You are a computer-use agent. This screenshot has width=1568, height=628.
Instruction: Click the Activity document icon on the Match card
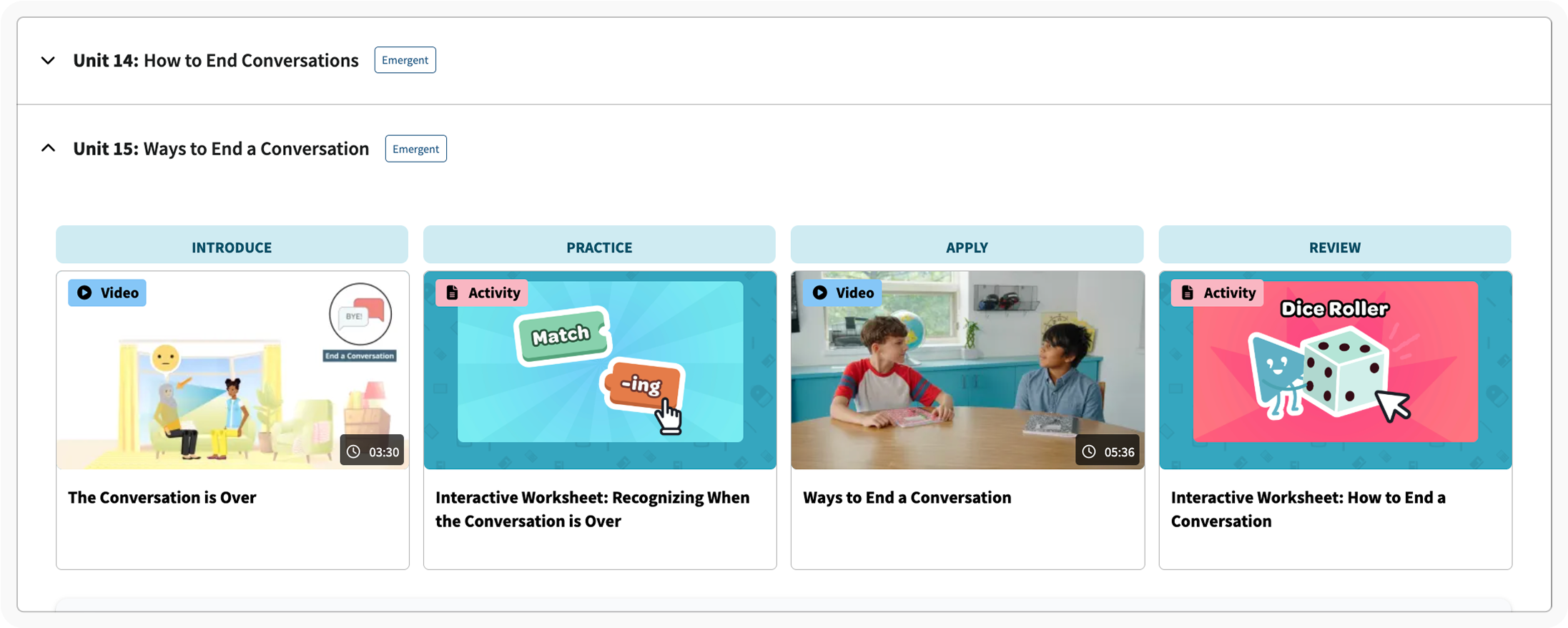(x=452, y=293)
